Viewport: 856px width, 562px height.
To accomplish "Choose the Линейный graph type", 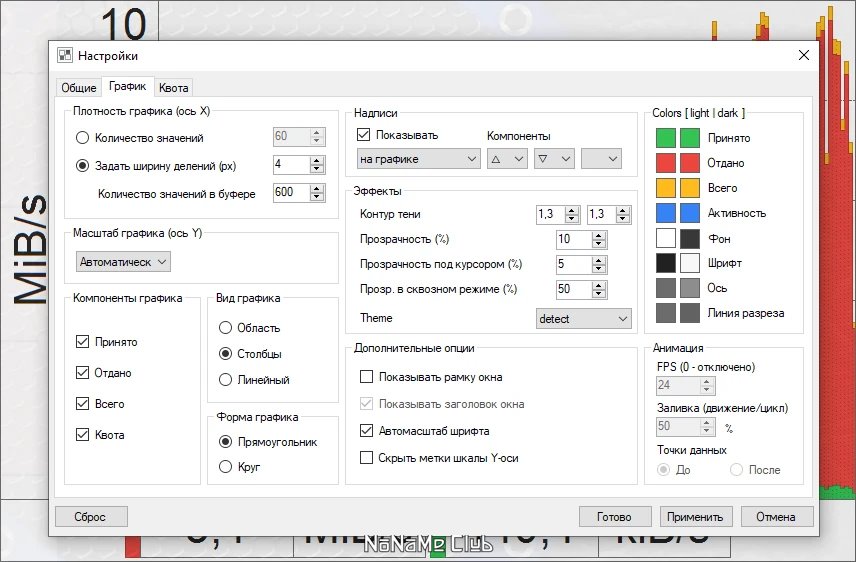I will coord(225,380).
